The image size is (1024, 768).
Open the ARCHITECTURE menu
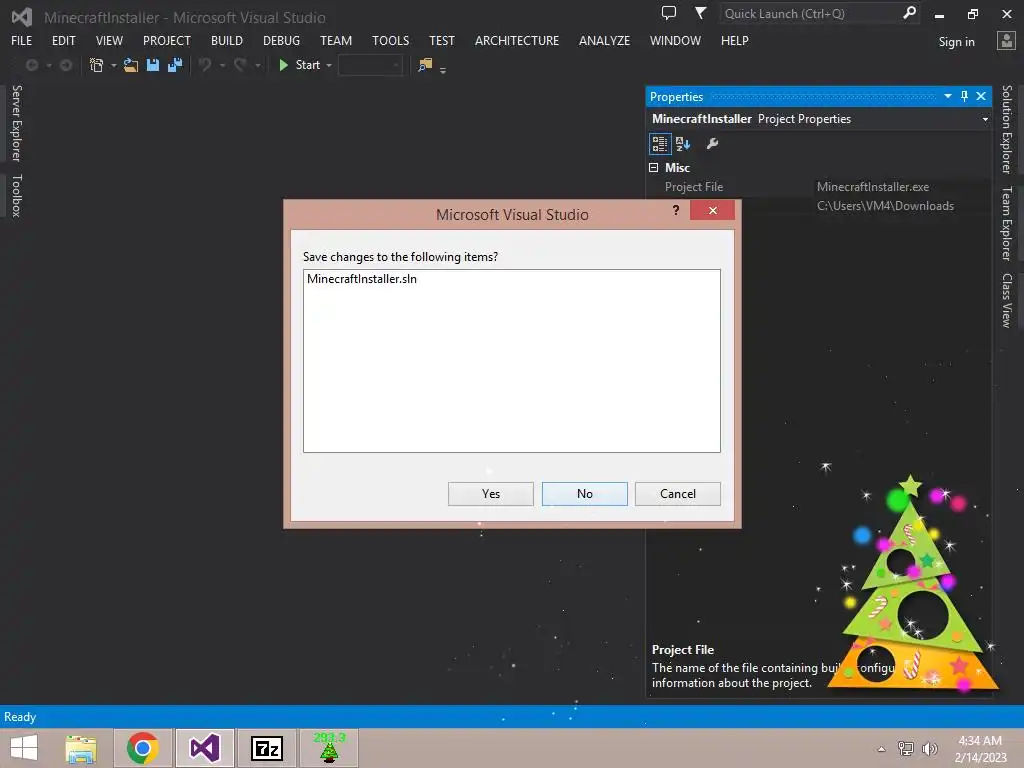coord(517,40)
